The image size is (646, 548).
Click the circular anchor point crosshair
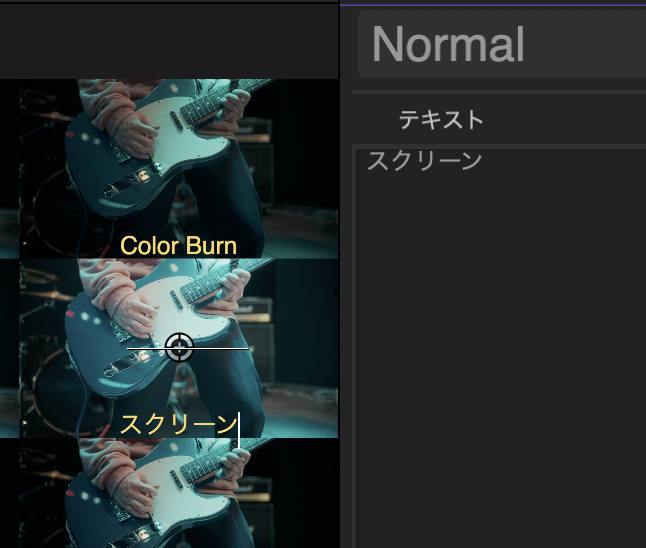coord(179,348)
